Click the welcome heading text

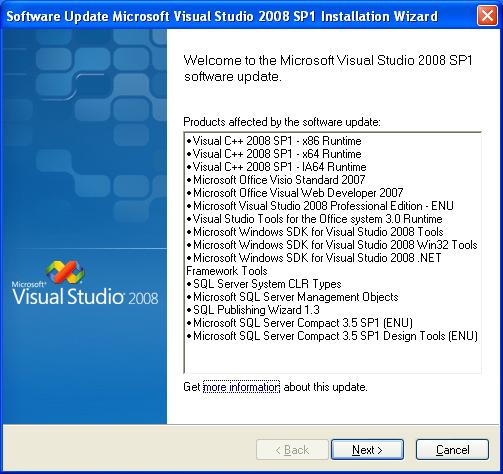tap(328, 68)
